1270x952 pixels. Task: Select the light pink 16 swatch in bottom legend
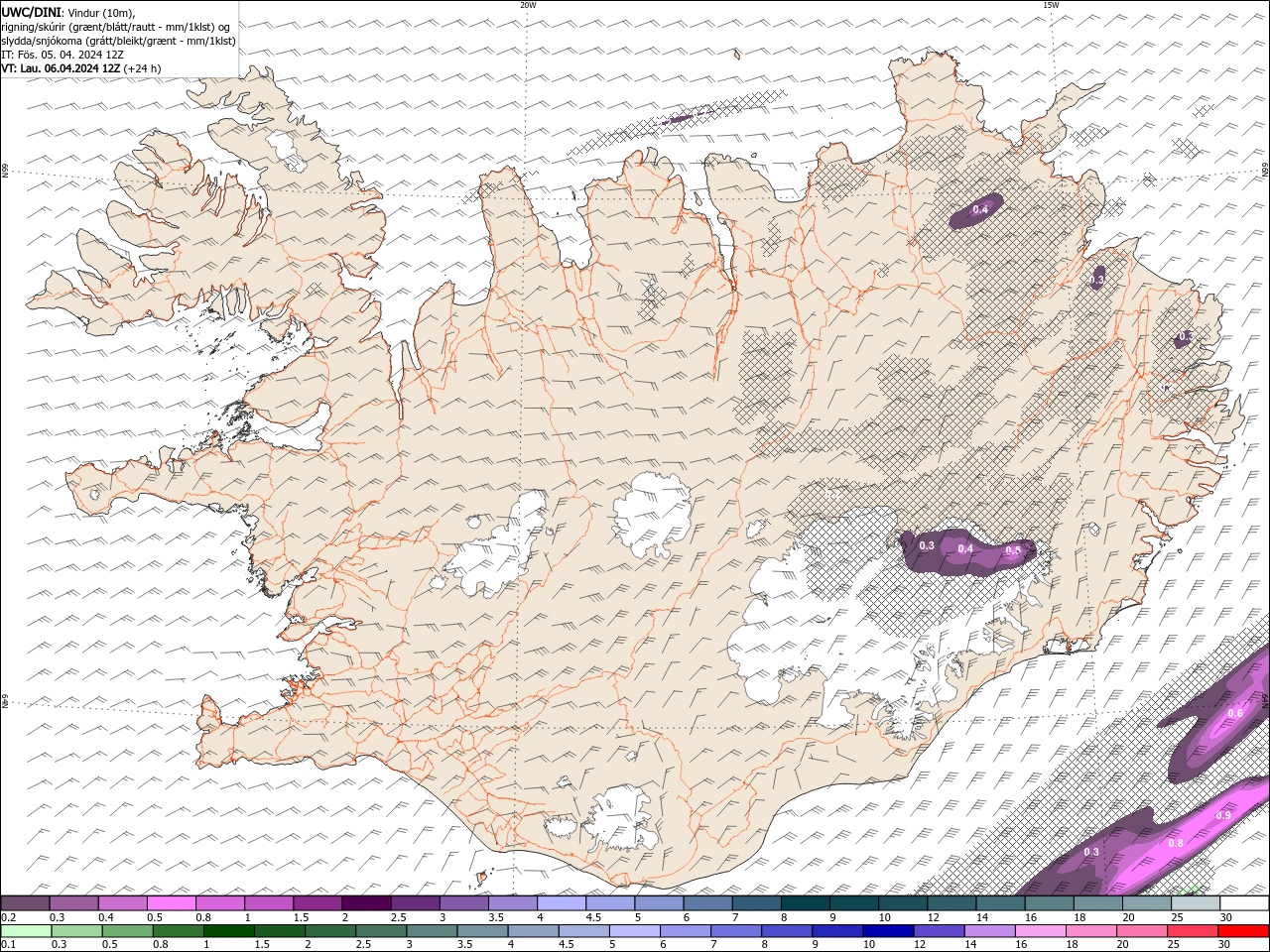point(1041,930)
